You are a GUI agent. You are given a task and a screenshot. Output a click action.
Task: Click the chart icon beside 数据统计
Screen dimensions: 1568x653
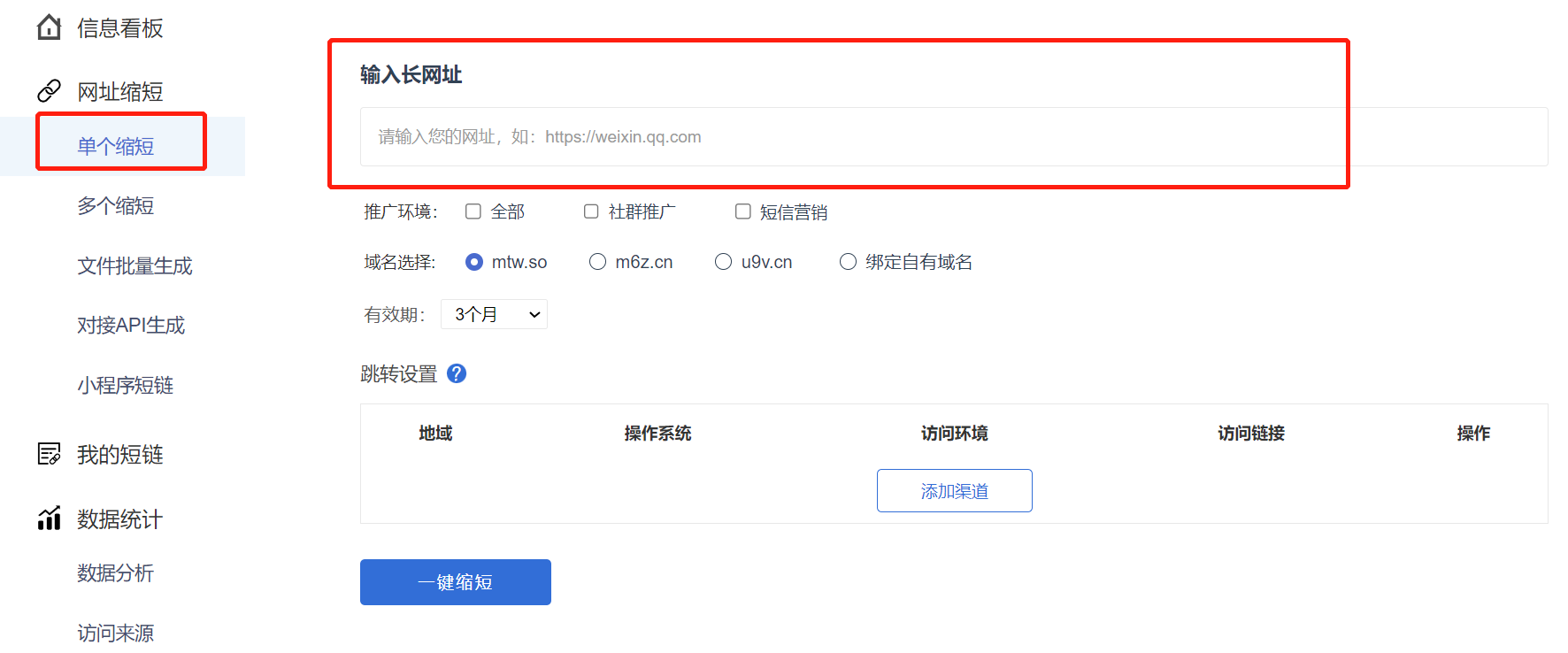click(x=50, y=519)
